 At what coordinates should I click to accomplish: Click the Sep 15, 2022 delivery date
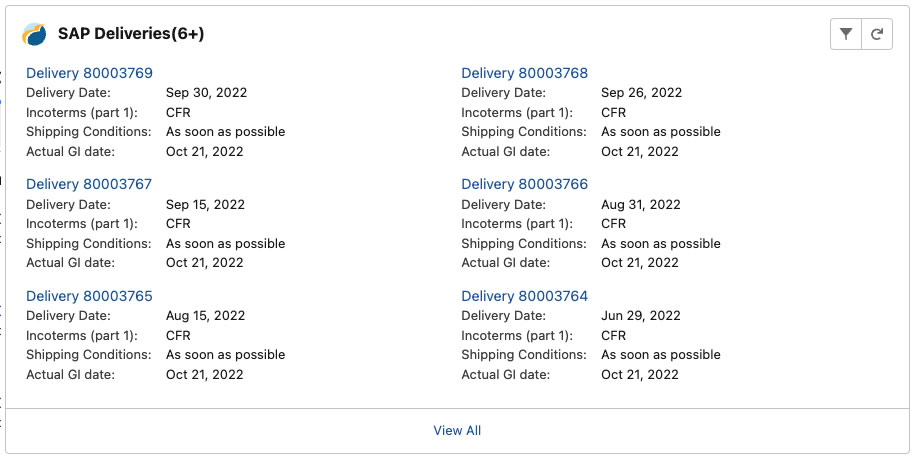(205, 204)
